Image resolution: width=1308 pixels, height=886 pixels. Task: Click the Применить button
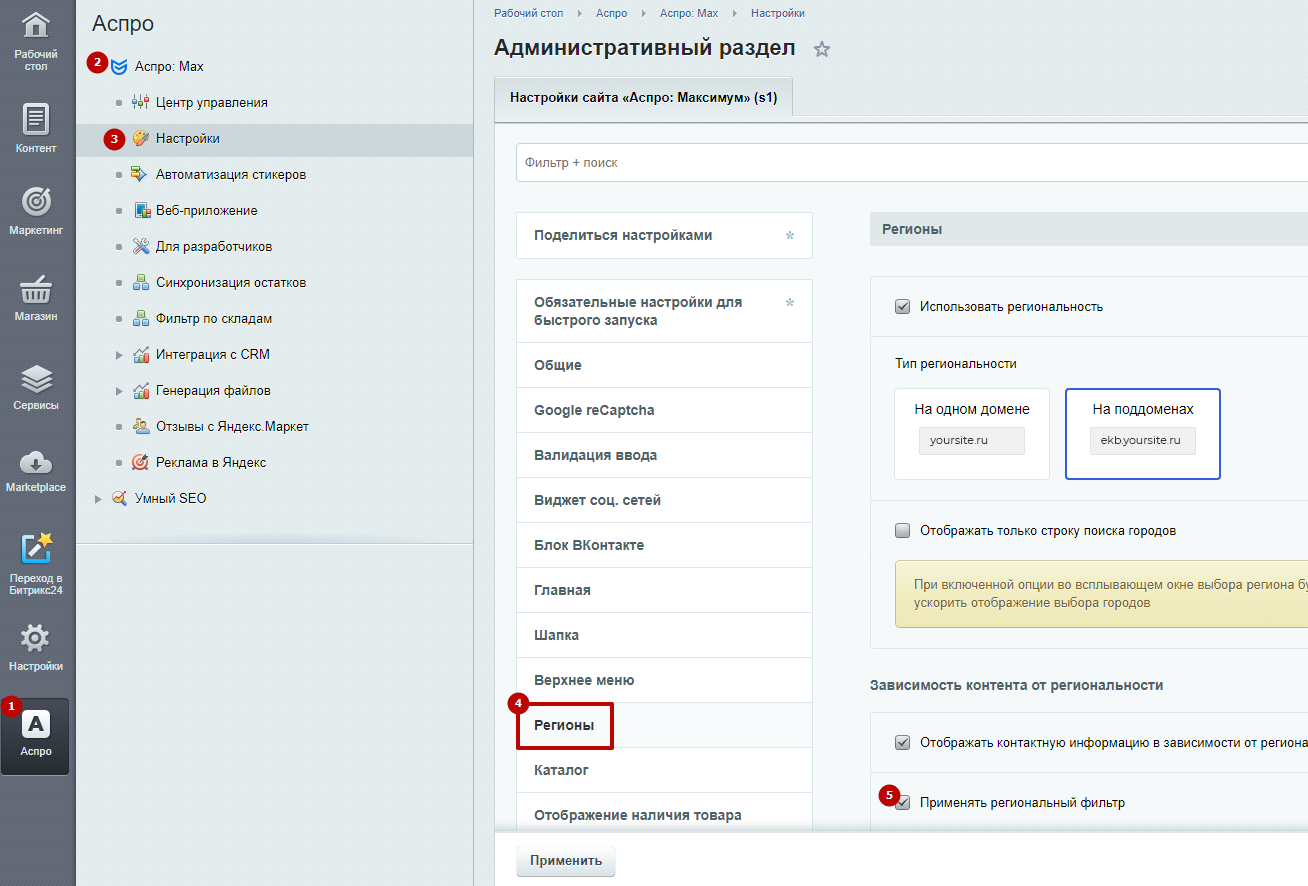[566, 860]
